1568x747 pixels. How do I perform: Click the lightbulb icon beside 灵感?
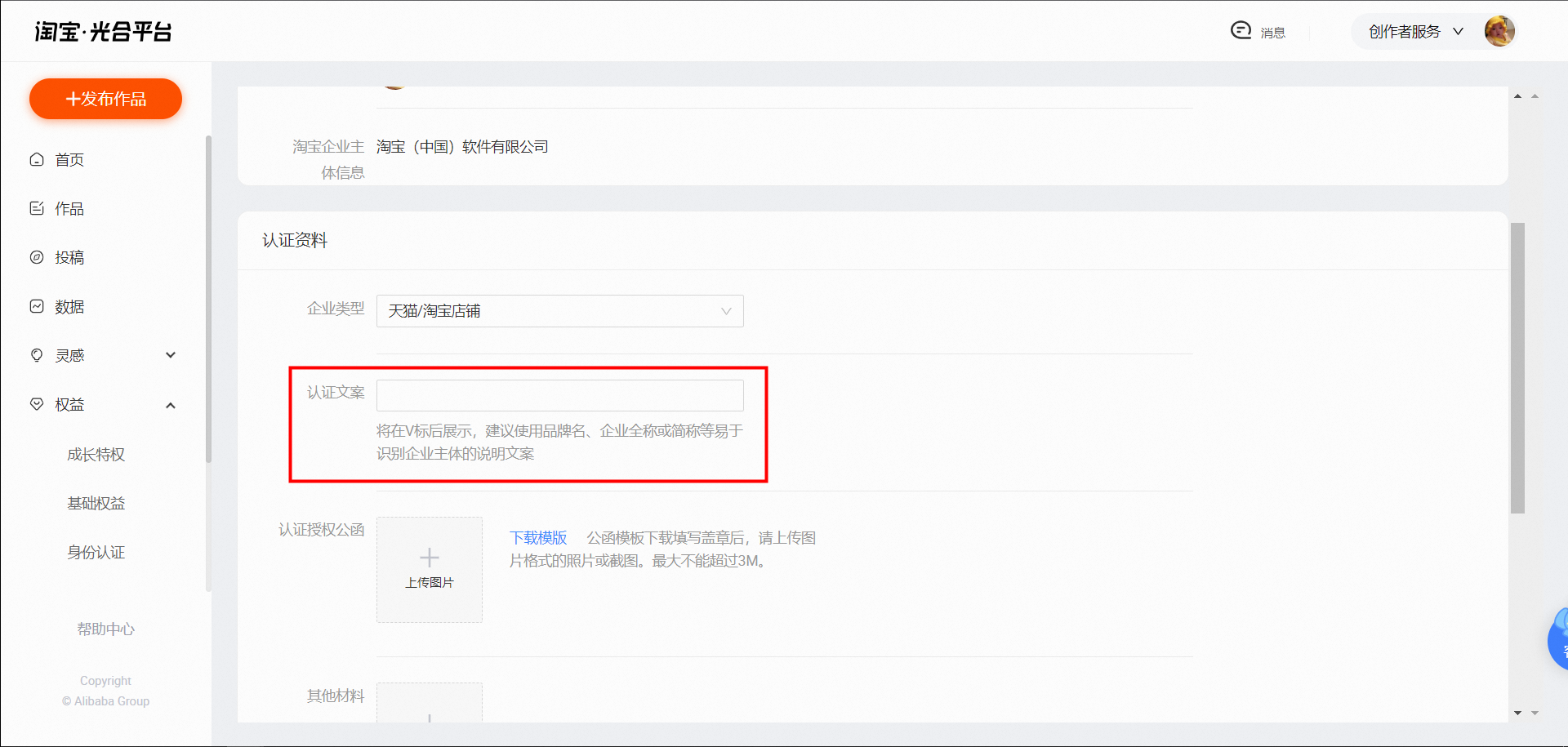[37, 355]
